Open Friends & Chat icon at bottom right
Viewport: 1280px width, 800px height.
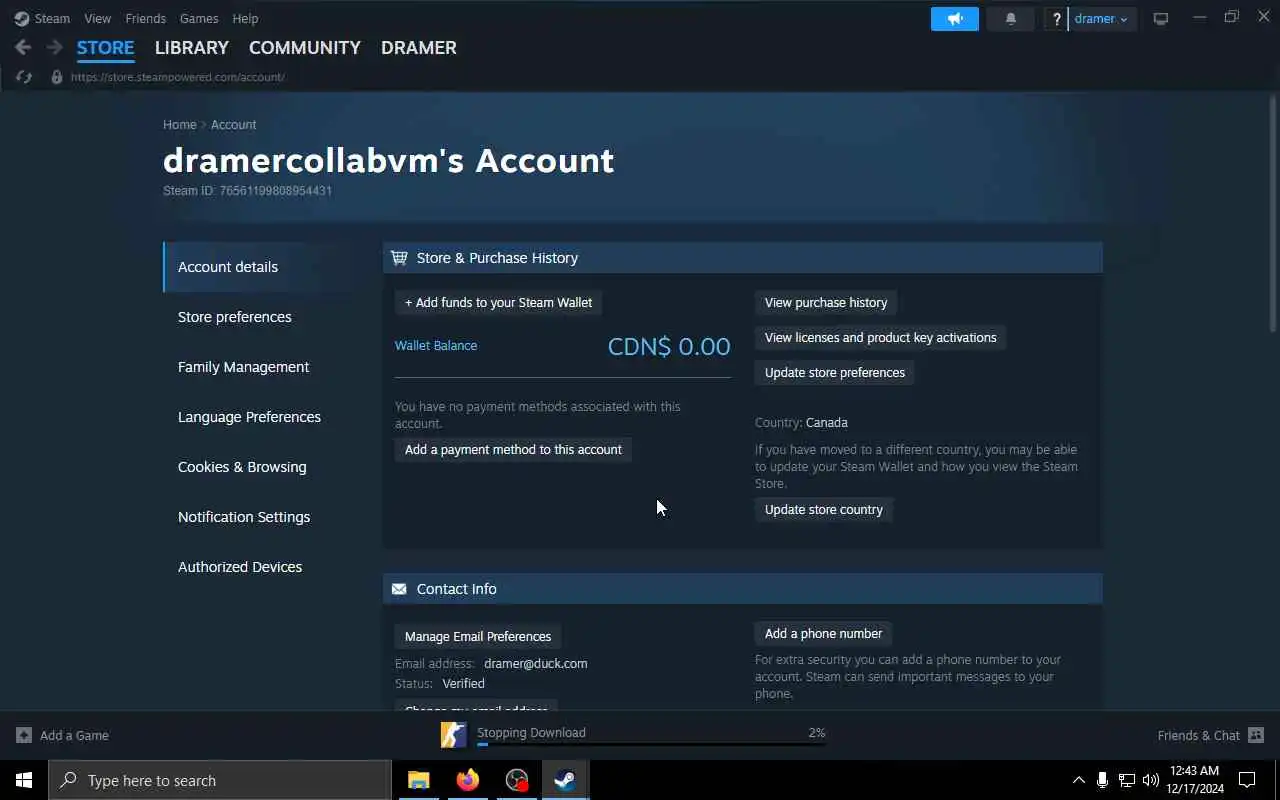(1256, 735)
